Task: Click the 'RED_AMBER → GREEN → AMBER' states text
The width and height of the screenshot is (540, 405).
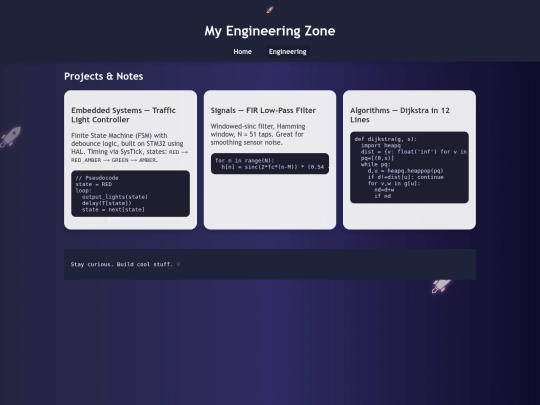Action: (x=114, y=160)
